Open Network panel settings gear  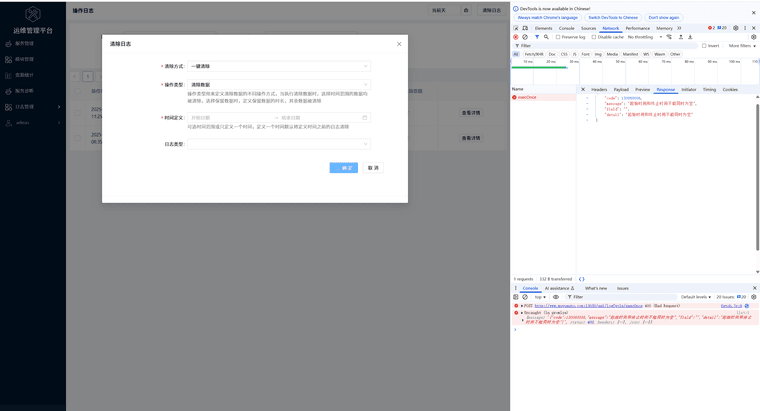754,37
